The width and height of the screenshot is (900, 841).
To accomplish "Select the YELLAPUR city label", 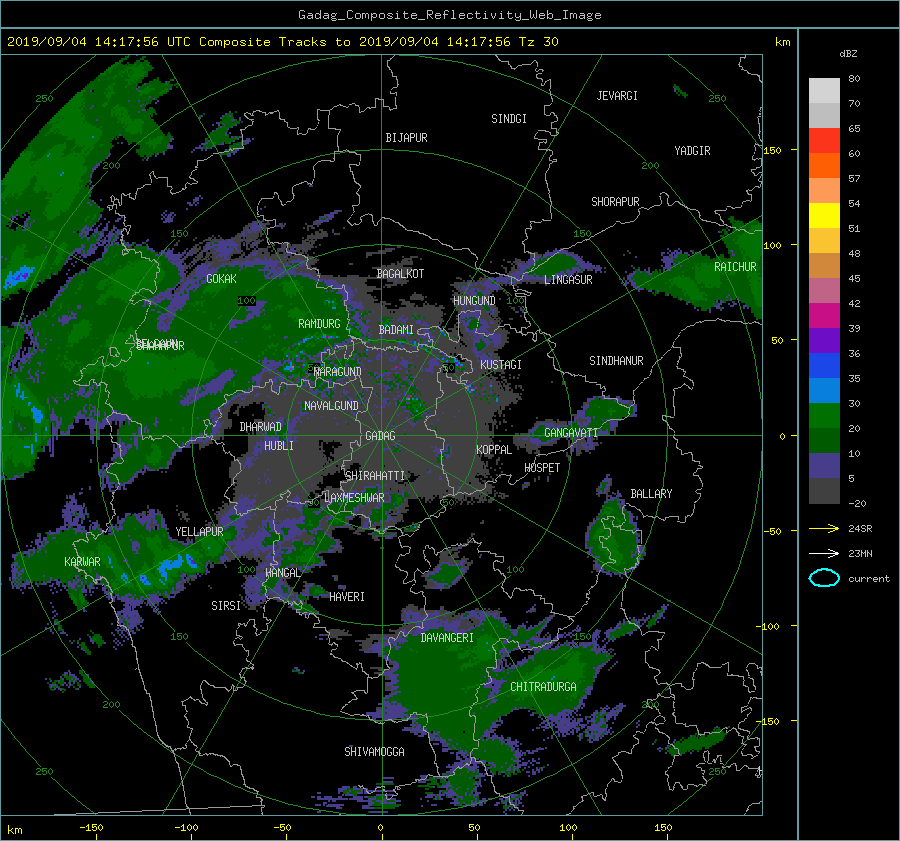I will (199, 532).
